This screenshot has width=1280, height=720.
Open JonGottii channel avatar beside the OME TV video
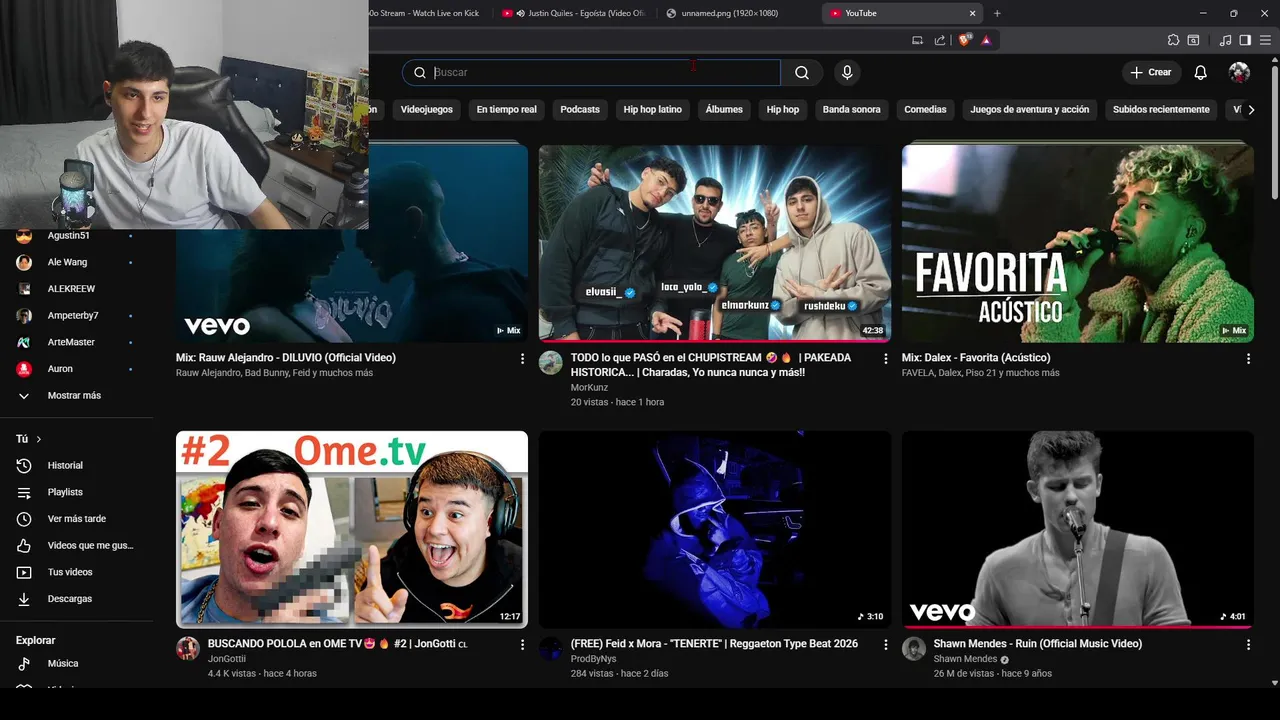pyautogui.click(x=188, y=648)
